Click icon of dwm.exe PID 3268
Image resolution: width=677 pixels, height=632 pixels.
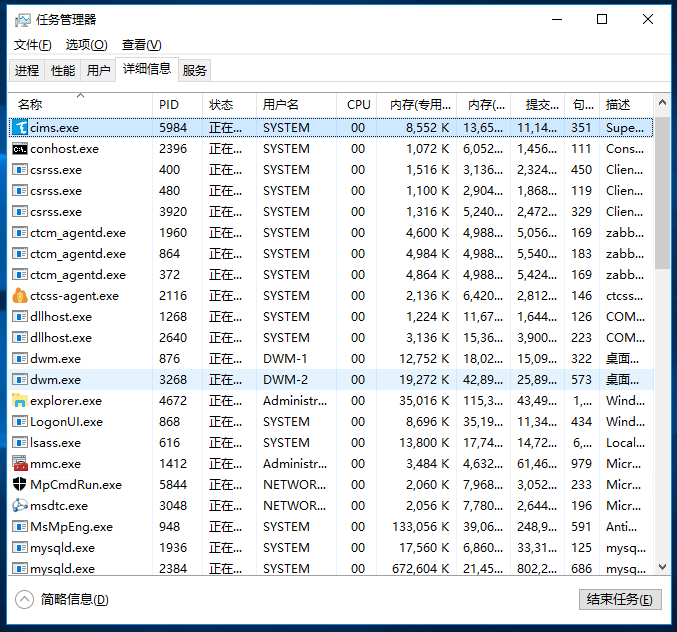coord(20,379)
